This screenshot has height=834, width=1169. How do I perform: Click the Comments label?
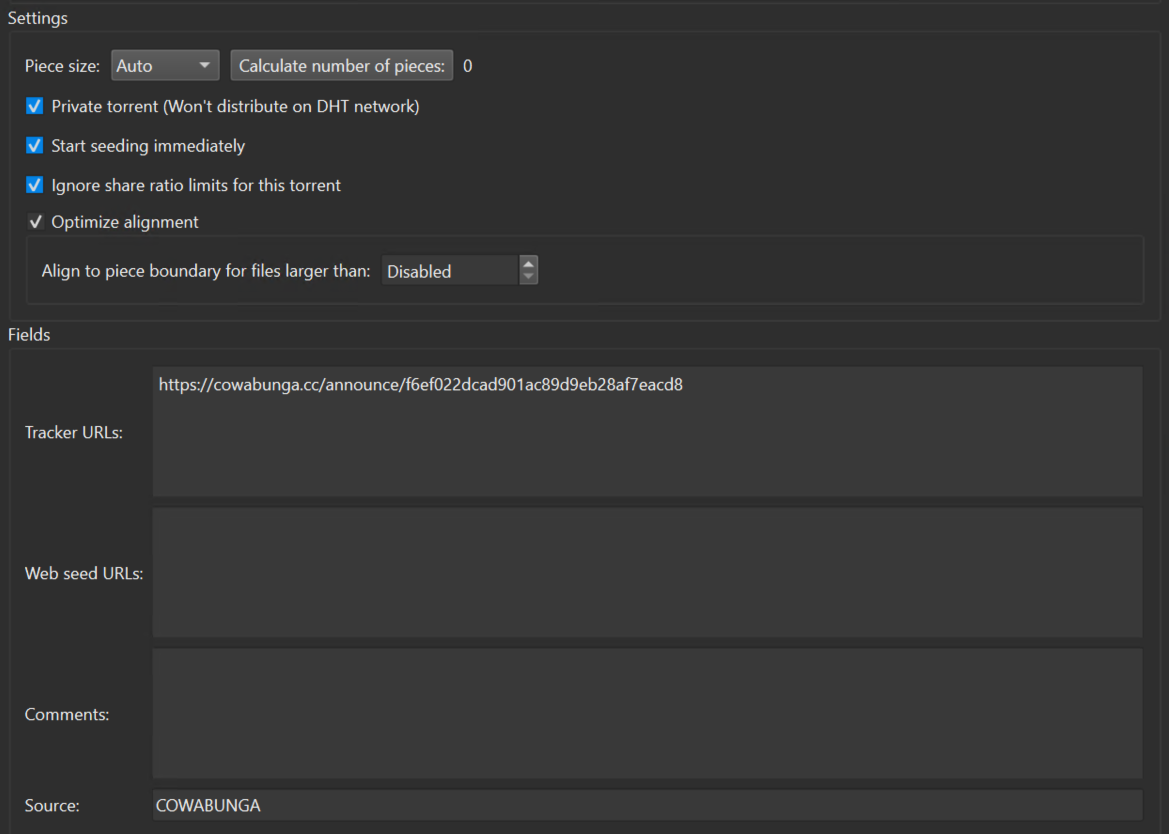(67, 715)
